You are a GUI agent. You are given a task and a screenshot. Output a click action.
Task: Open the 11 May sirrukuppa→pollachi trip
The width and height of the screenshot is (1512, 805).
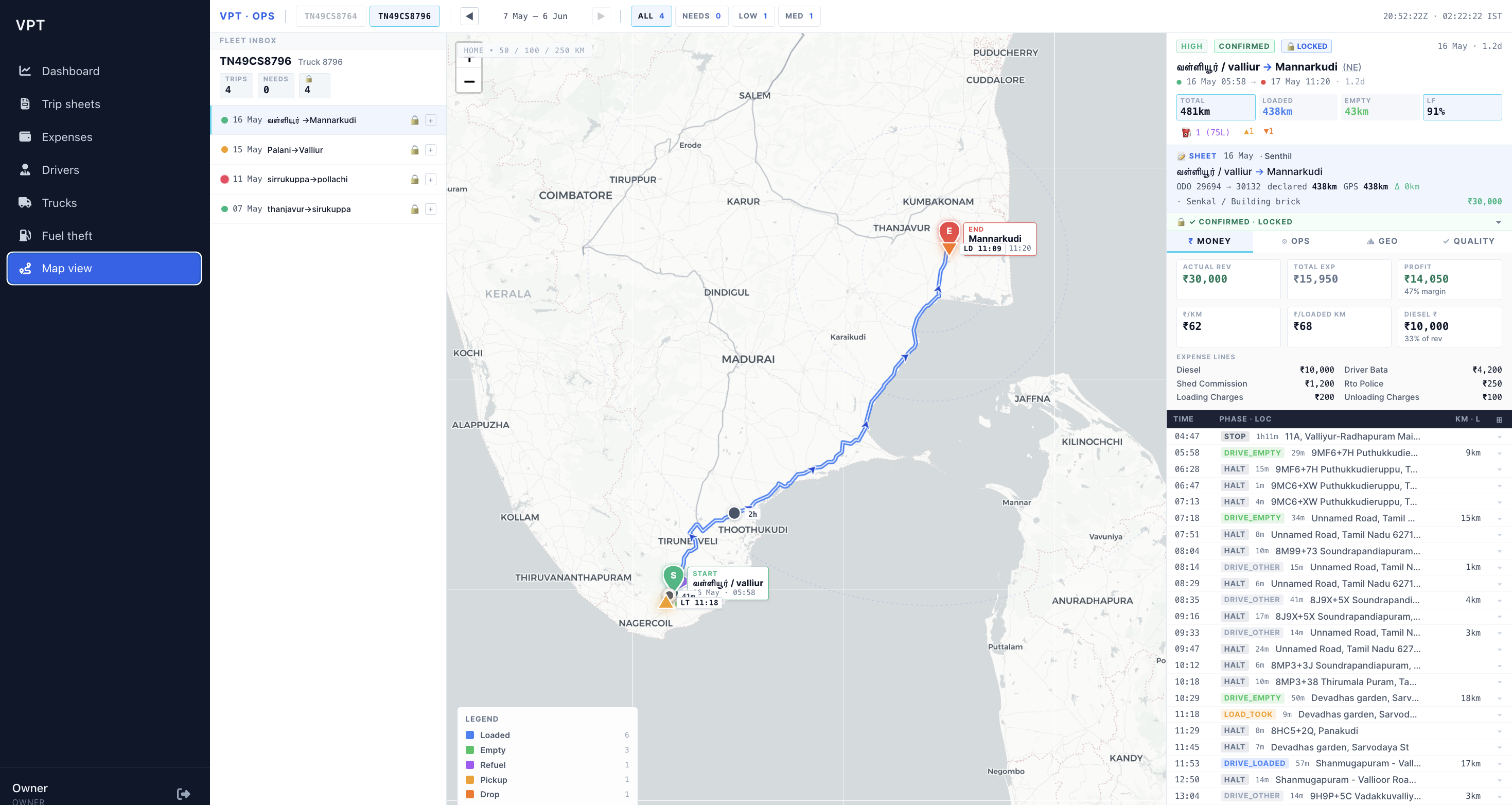coord(328,180)
